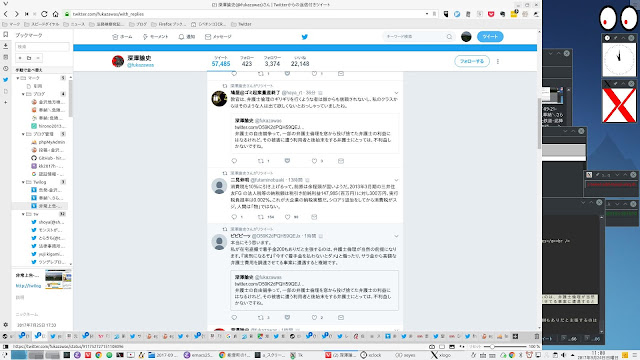The width and height of the screenshot is (640, 360).
Task: Open the @fukazawas profile handle link
Action: point(140,65)
